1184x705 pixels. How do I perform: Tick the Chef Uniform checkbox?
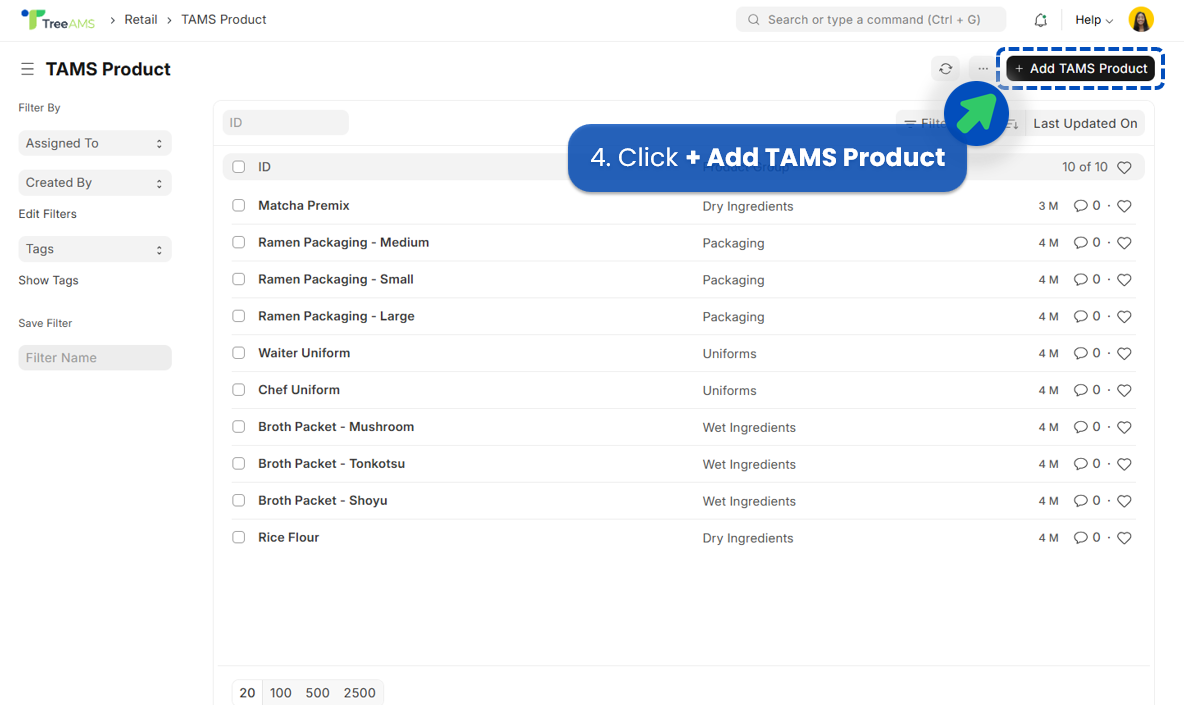(x=239, y=390)
